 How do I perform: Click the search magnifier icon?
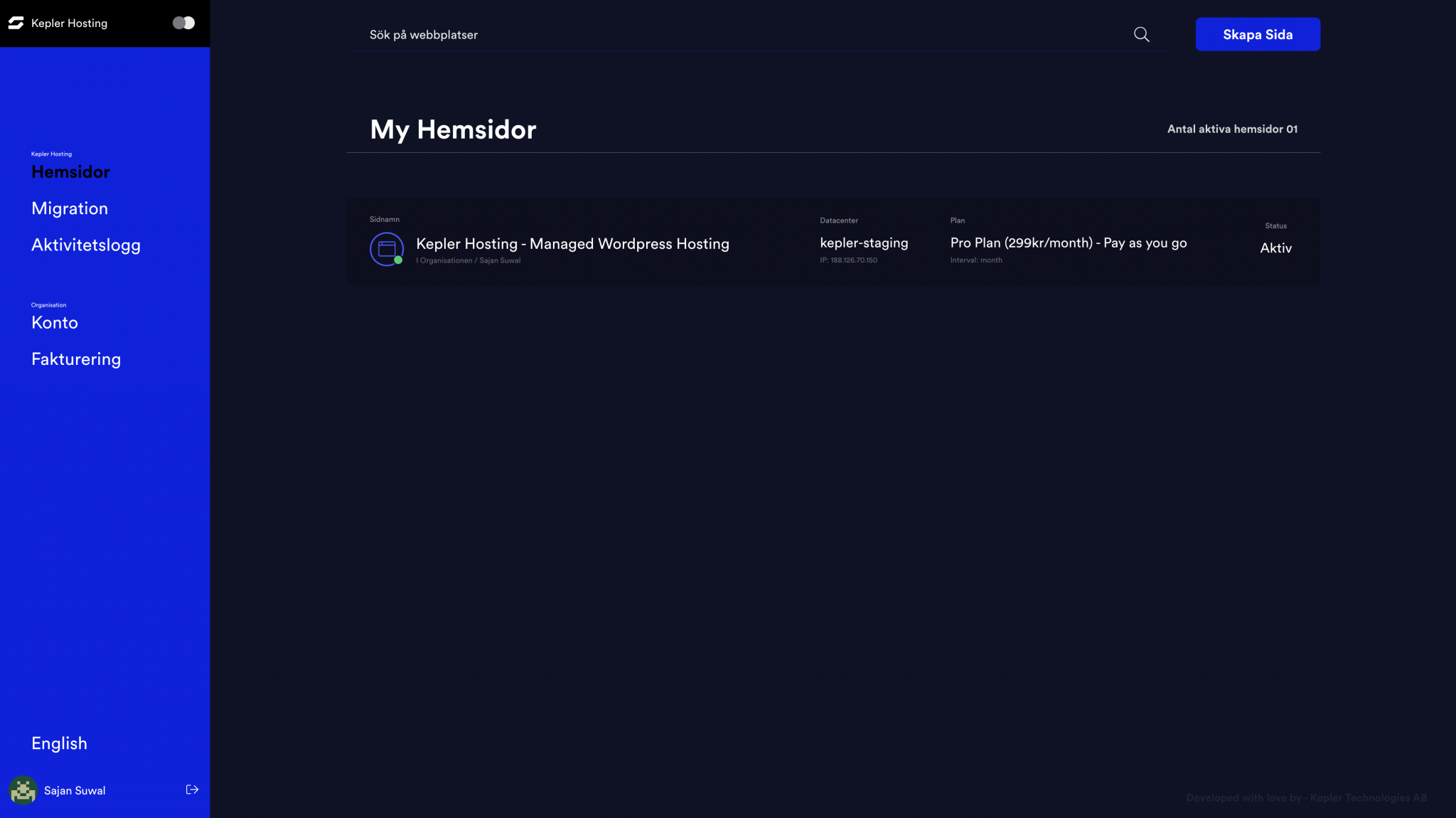pos(1141,34)
